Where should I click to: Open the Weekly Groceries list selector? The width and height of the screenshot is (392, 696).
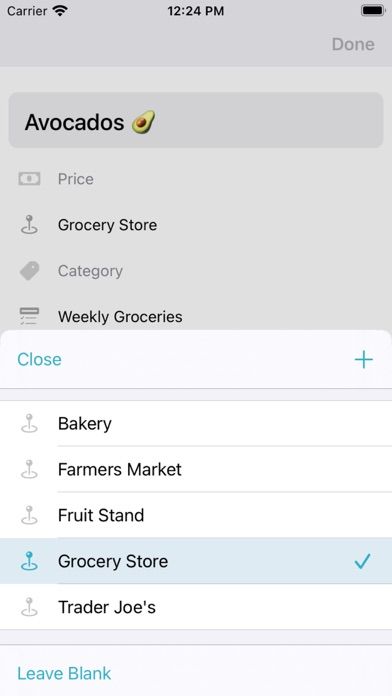coord(196,316)
